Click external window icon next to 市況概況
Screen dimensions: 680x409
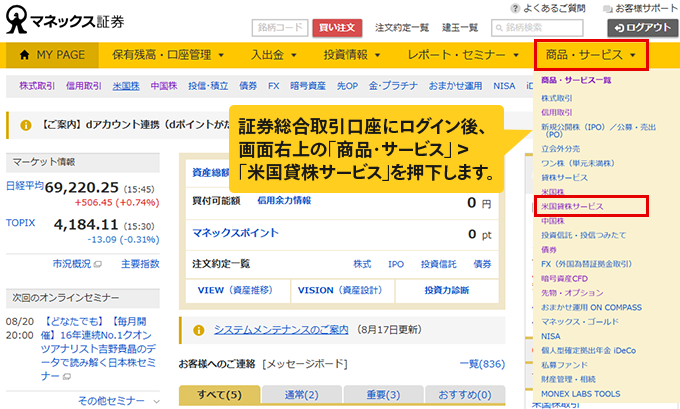[x=98, y=264]
